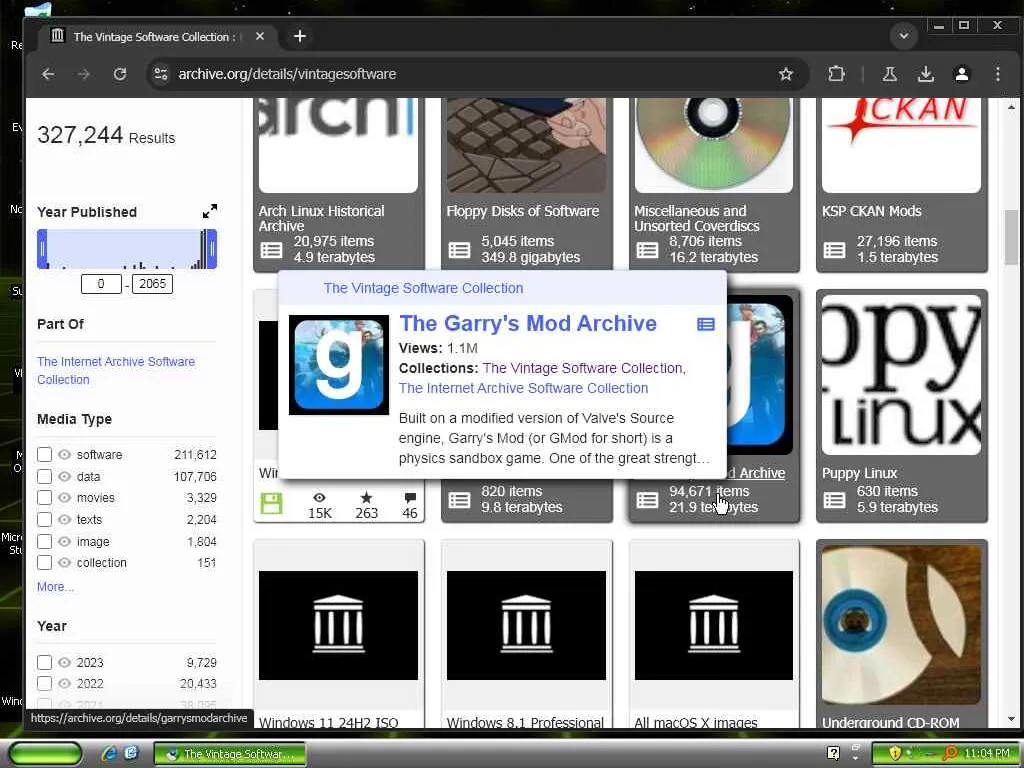Viewport: 1024px width, 768px height.
Task: Click the start year input showing 0
Action: (x=101, y=283)
